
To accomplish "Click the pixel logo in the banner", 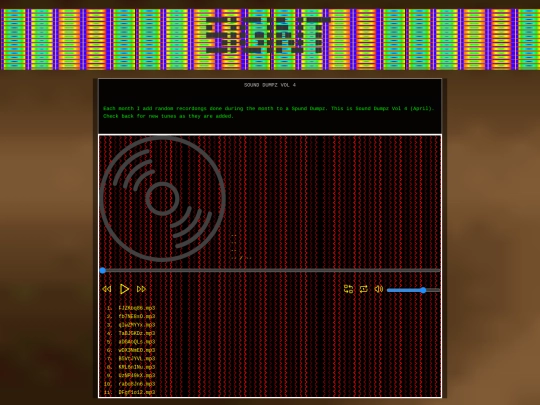I will point(268,35).
